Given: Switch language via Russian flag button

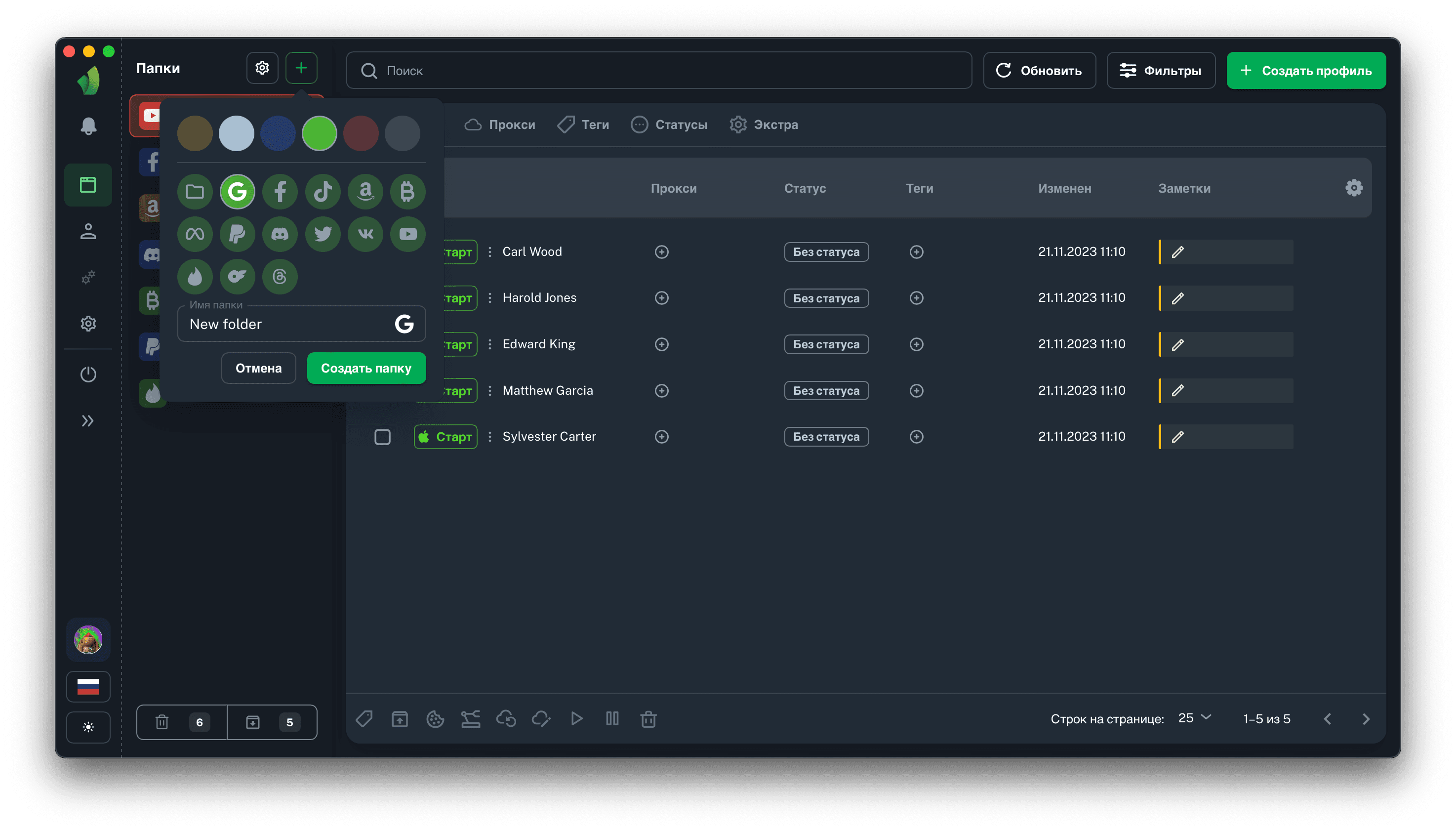Looking at the screenshot, I should 88,686.
